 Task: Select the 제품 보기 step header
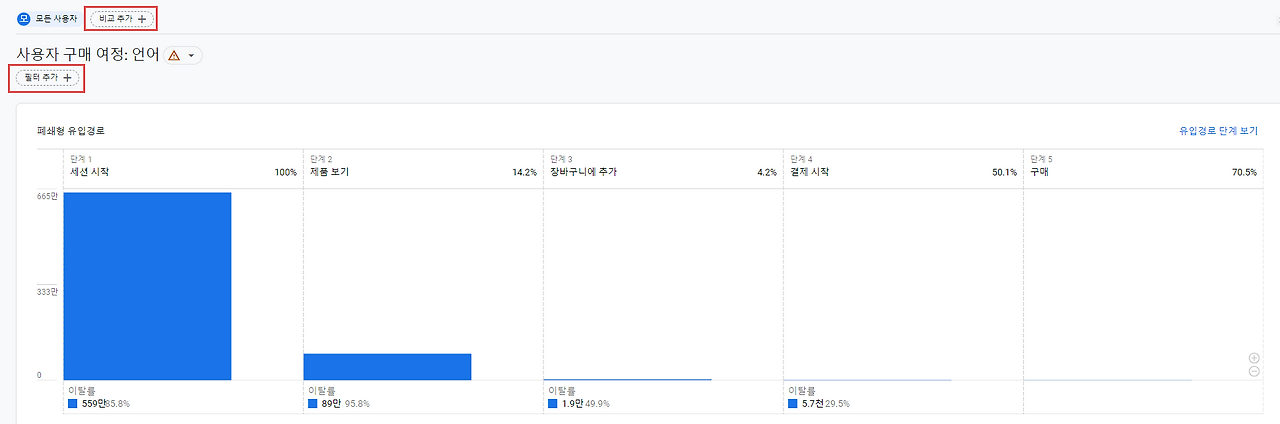pyautogui.click(x=329, y=172)
